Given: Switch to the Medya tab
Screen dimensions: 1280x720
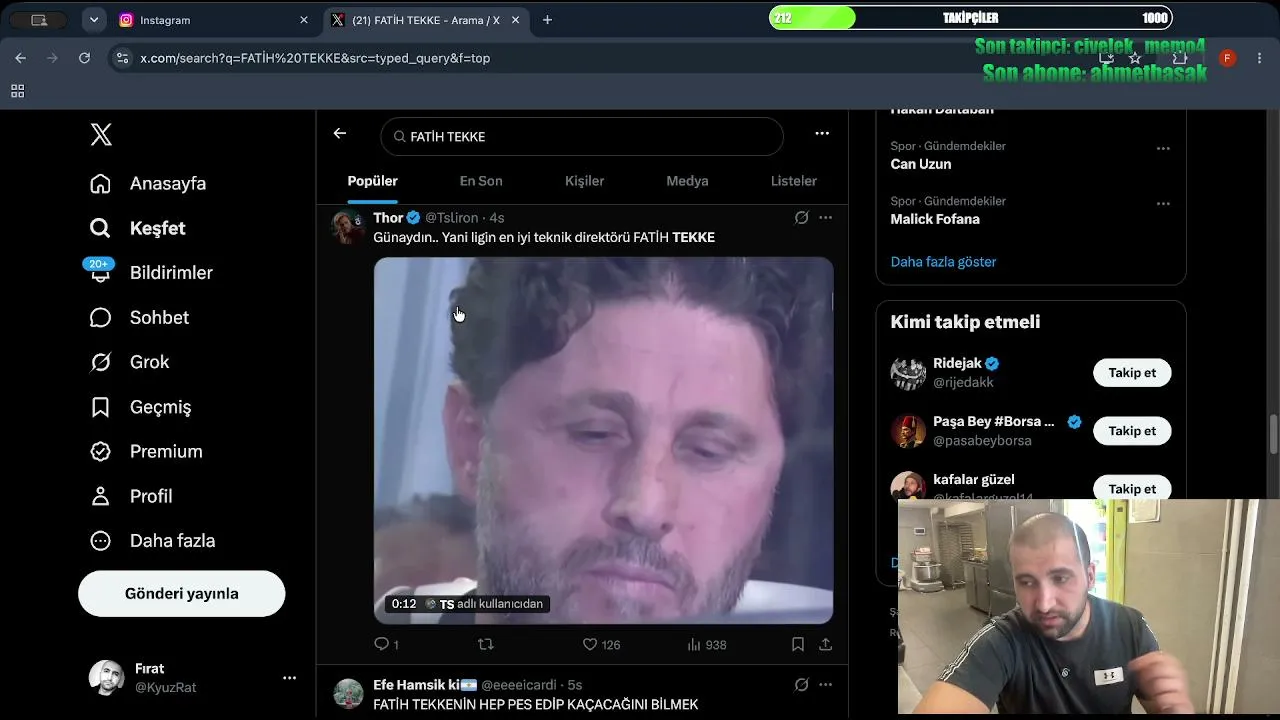Looking at the screenshot, I should (x=687, y=181).
